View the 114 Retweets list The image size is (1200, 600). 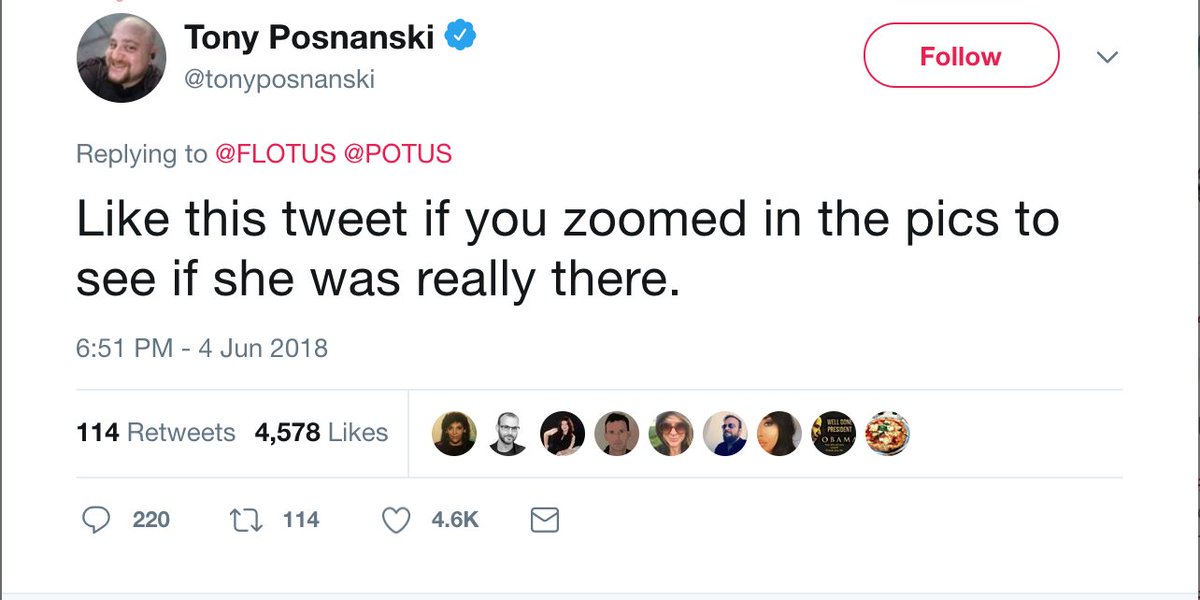point(155,433)
